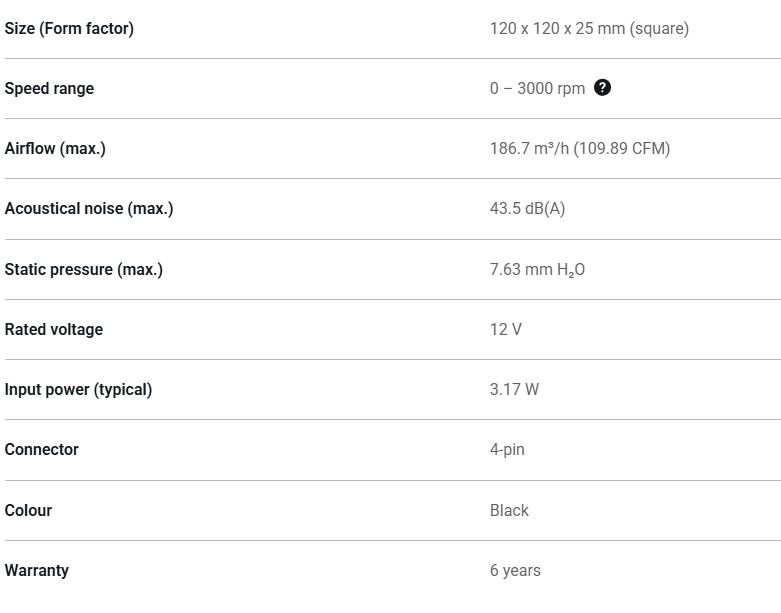781x613 pixels.
Task: Click the 'Colour' label
Action: (28, 510)
